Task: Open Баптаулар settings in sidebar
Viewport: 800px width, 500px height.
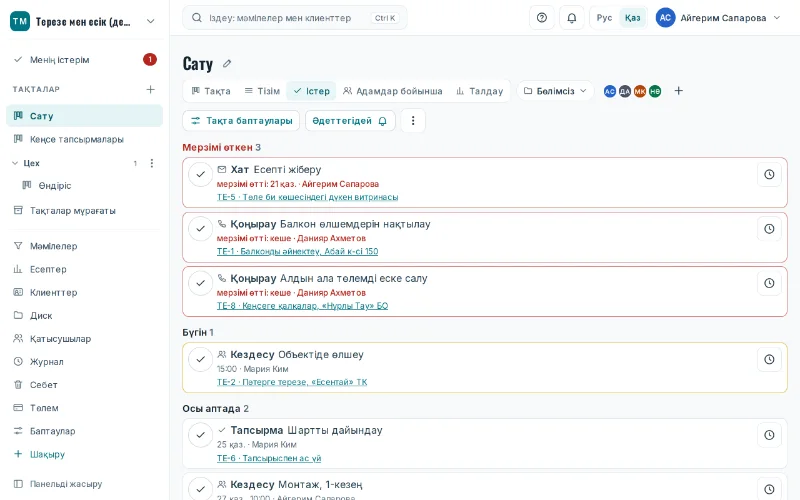Action: 84,431
